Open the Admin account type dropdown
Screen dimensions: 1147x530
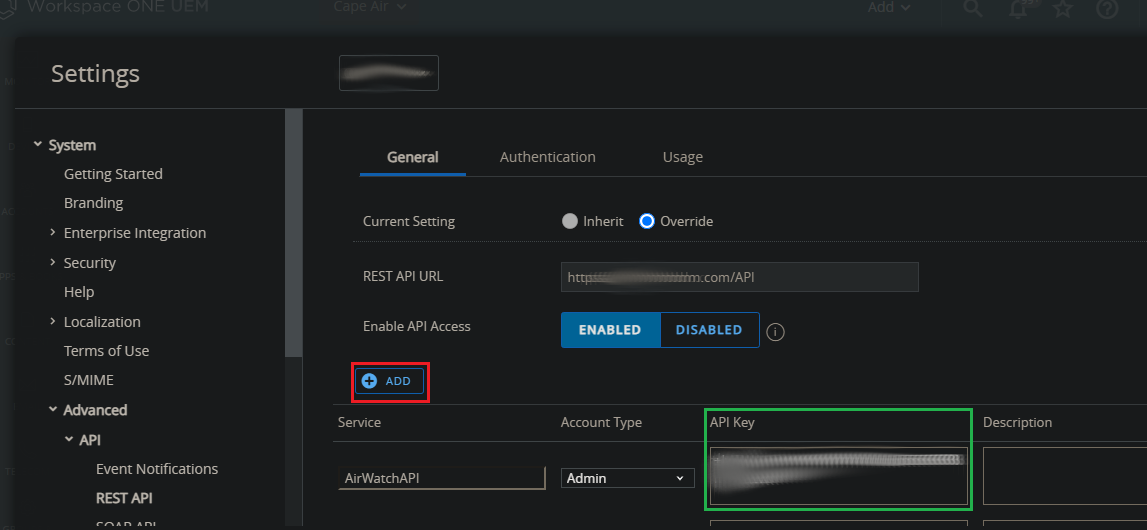pos(627,478)
